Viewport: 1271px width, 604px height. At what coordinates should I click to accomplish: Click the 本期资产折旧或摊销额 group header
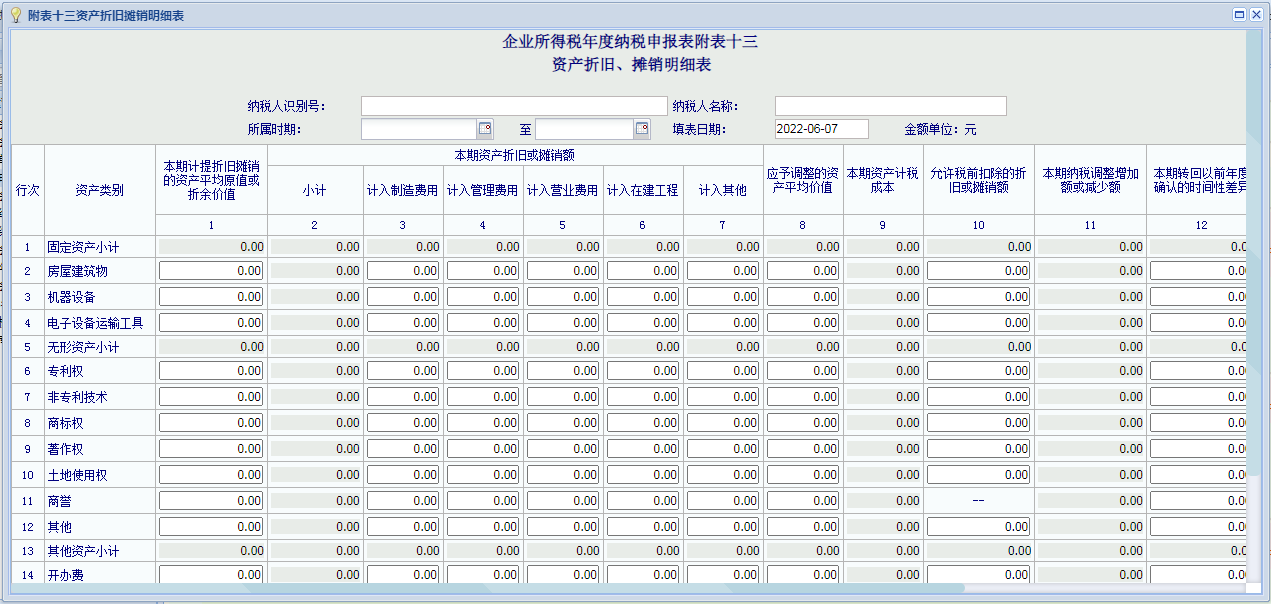[515, 155]
